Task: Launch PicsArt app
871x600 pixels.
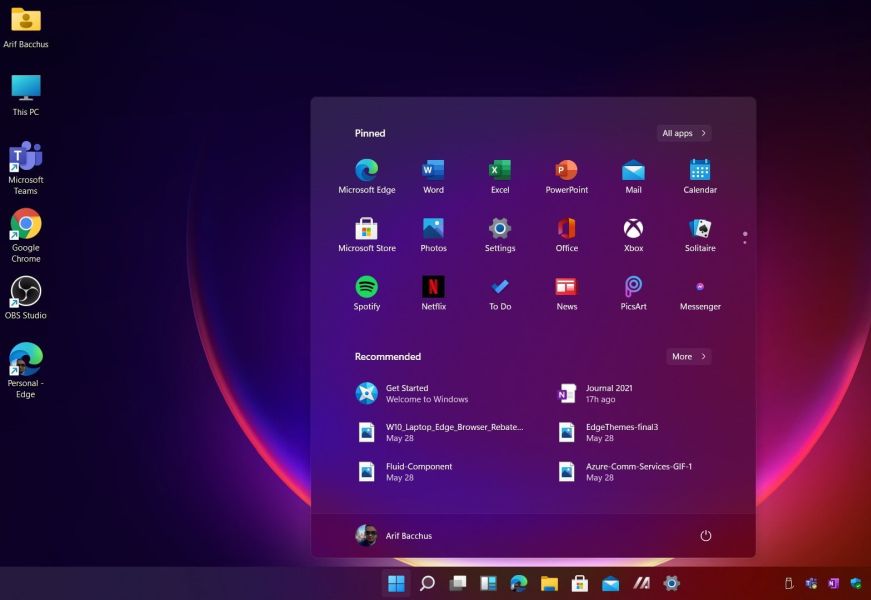Action: (x=633, y=293)
